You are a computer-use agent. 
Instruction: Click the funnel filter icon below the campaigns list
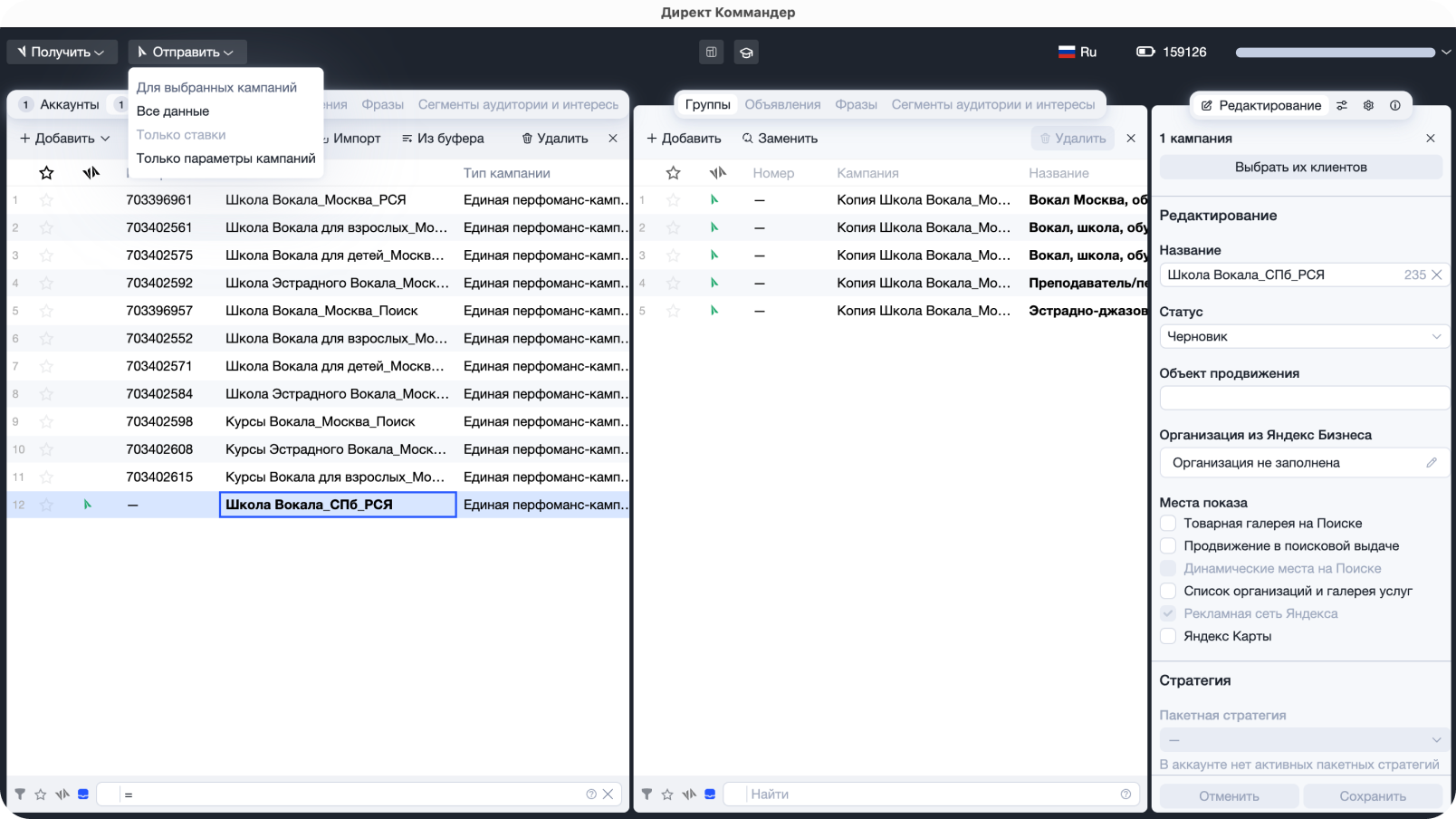click(20, 795)
